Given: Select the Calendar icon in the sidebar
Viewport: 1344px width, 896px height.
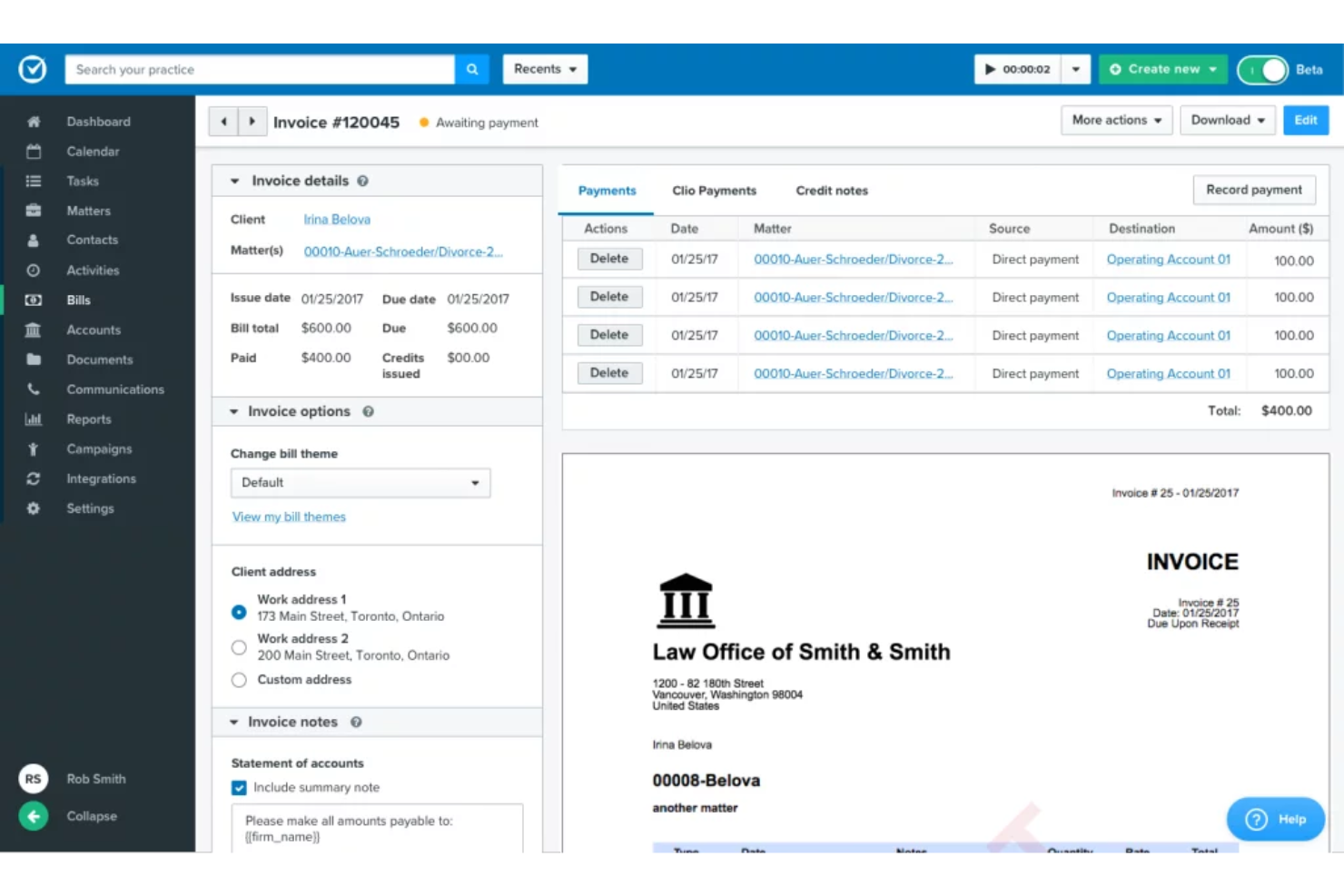Looking at the screenshot, I should pyautogui.click(x=33, y=151).
